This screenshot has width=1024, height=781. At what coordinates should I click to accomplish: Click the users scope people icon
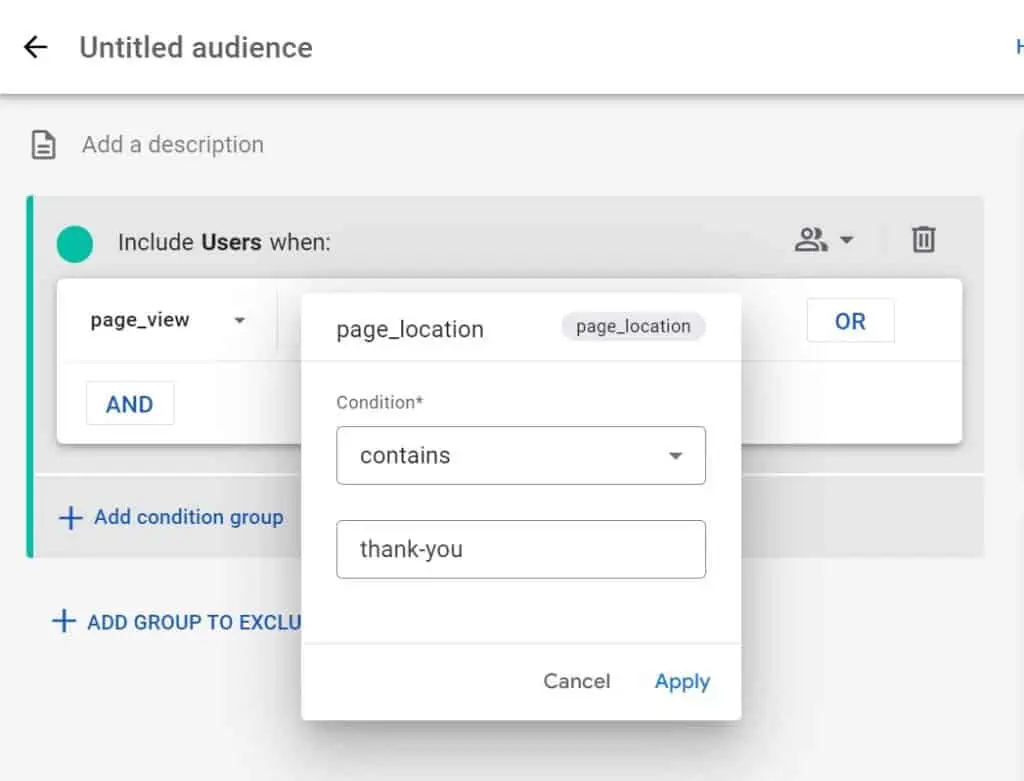(810, 240)
